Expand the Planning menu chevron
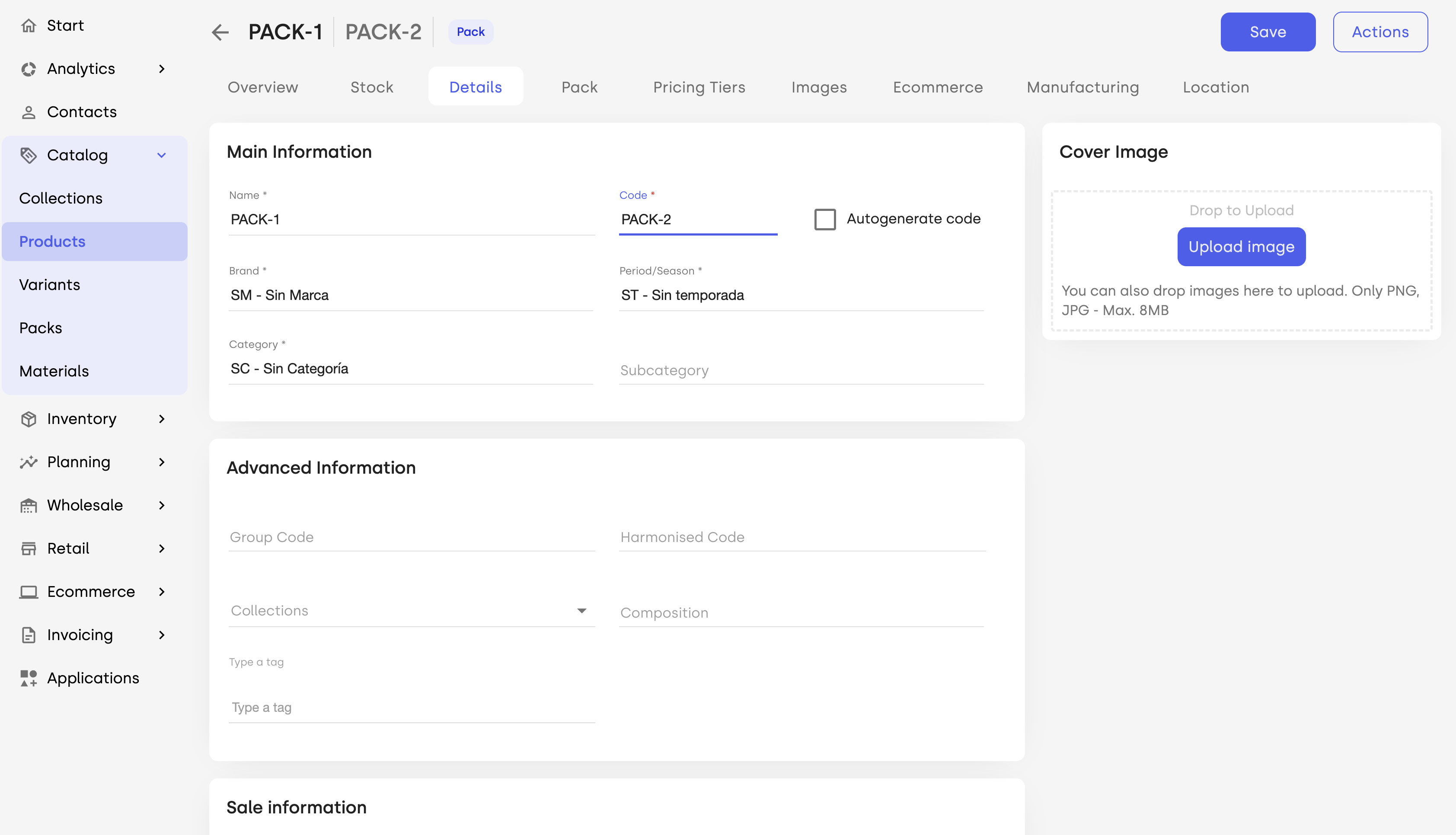The height and width of the screenshot is (835, 1456). tap(162, 462)
